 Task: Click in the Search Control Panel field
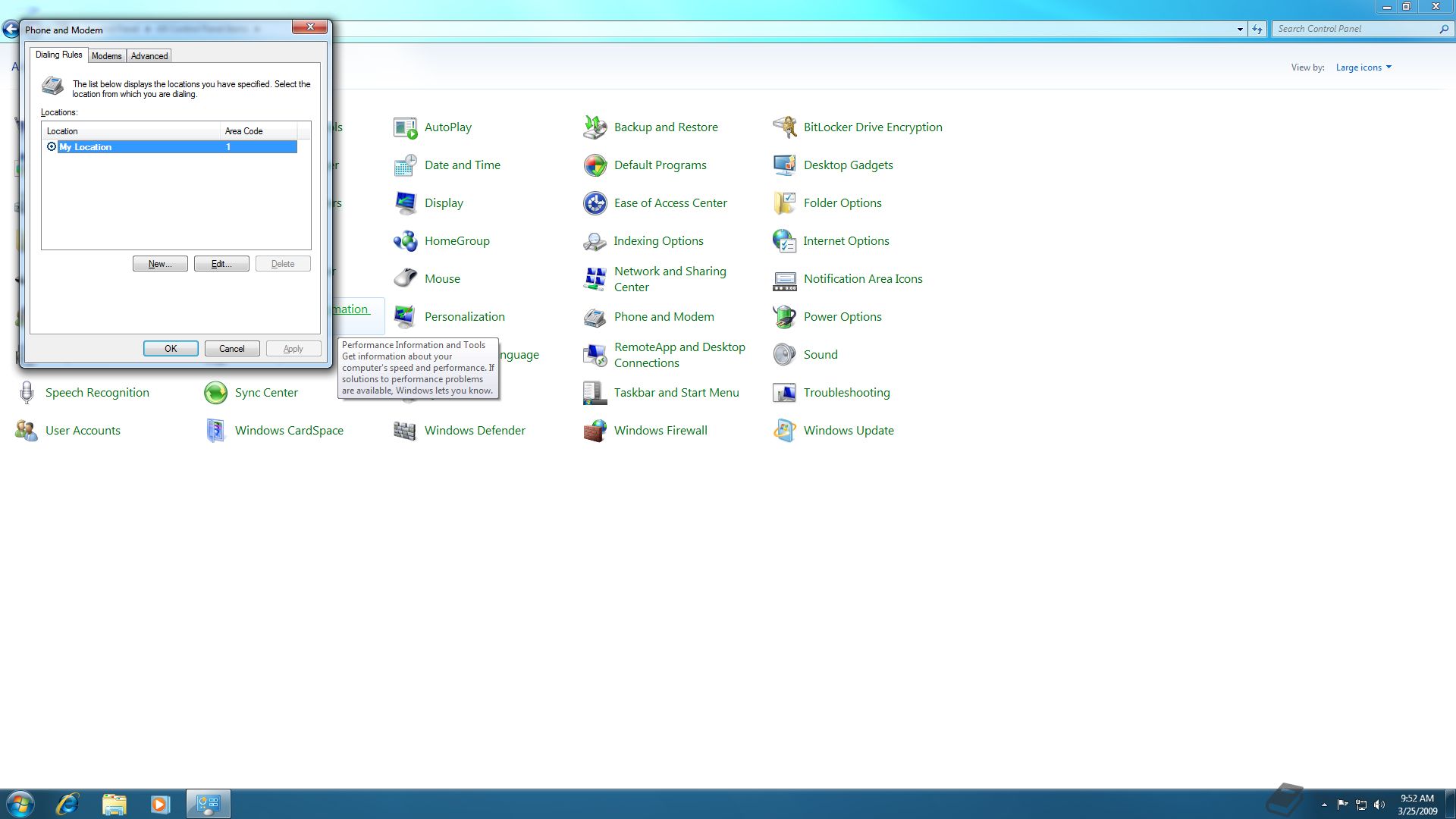pos(1356,29)
